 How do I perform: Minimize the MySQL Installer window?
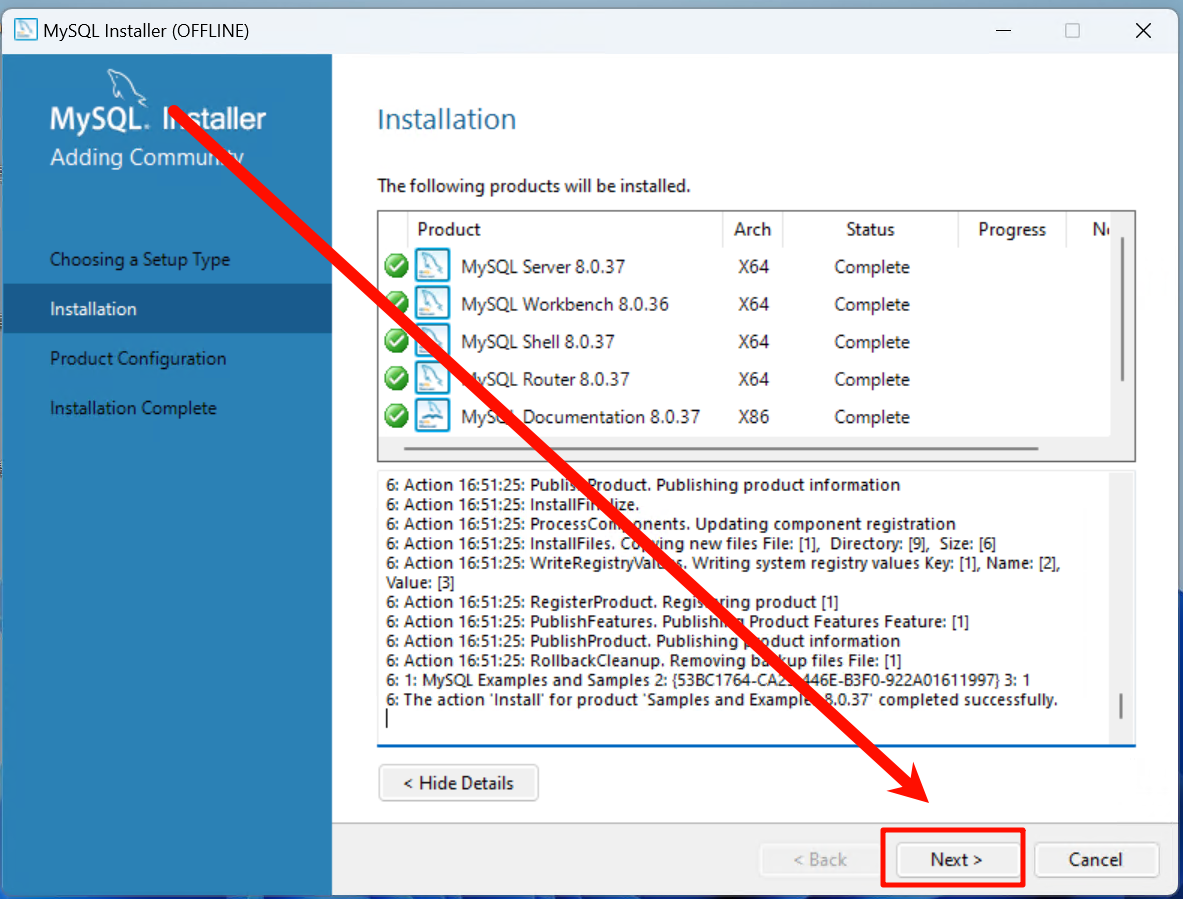pos(1003,30)
